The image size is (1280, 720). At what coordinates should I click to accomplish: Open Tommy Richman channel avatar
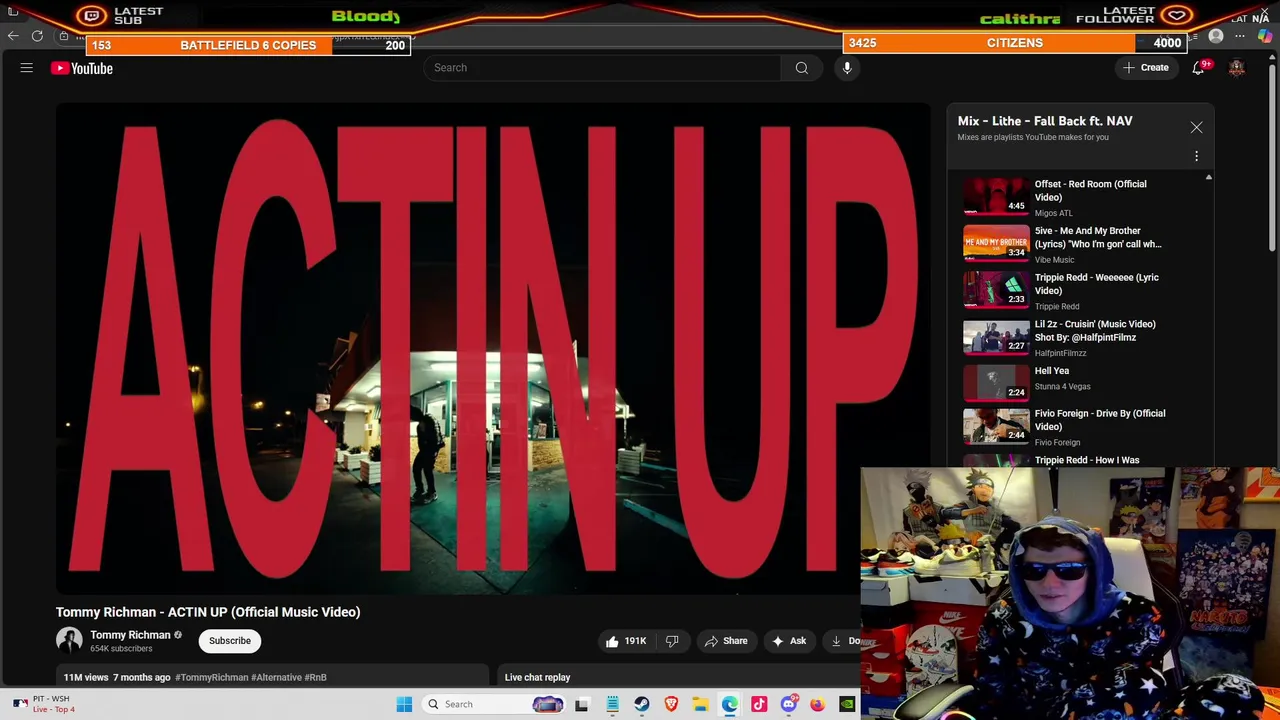(69, 640)
